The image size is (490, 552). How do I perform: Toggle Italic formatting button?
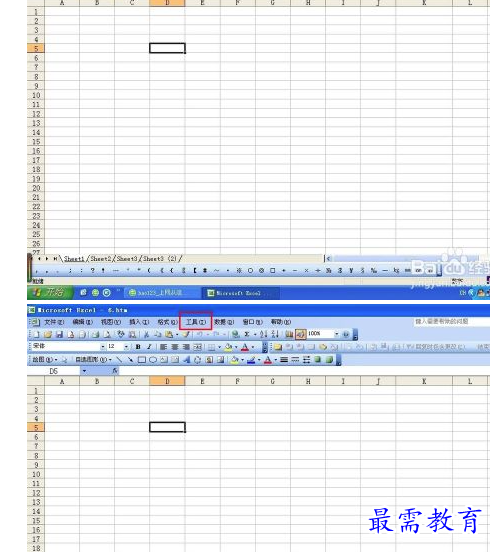click(149, 347)
